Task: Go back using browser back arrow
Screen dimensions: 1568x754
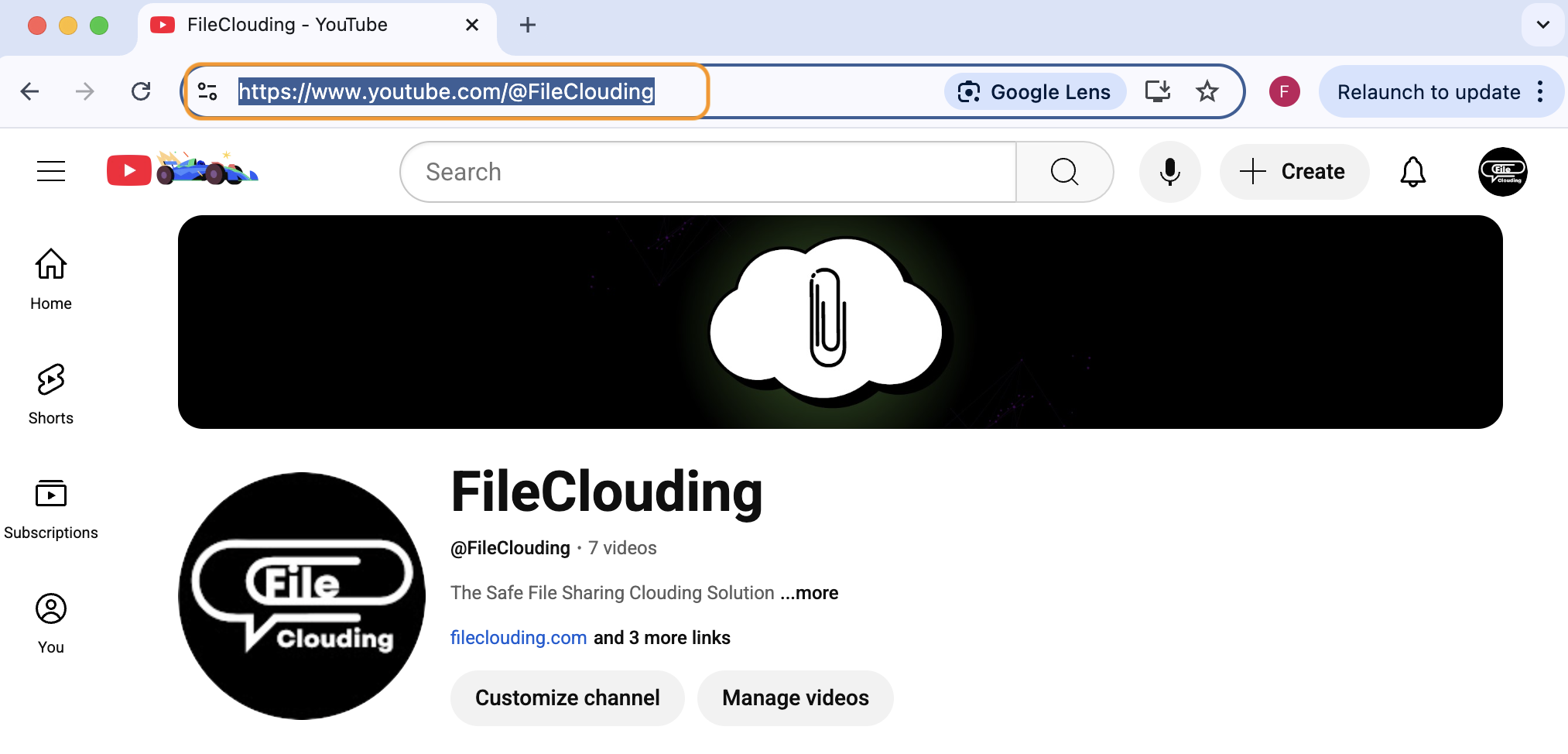Action: point(29,92)
